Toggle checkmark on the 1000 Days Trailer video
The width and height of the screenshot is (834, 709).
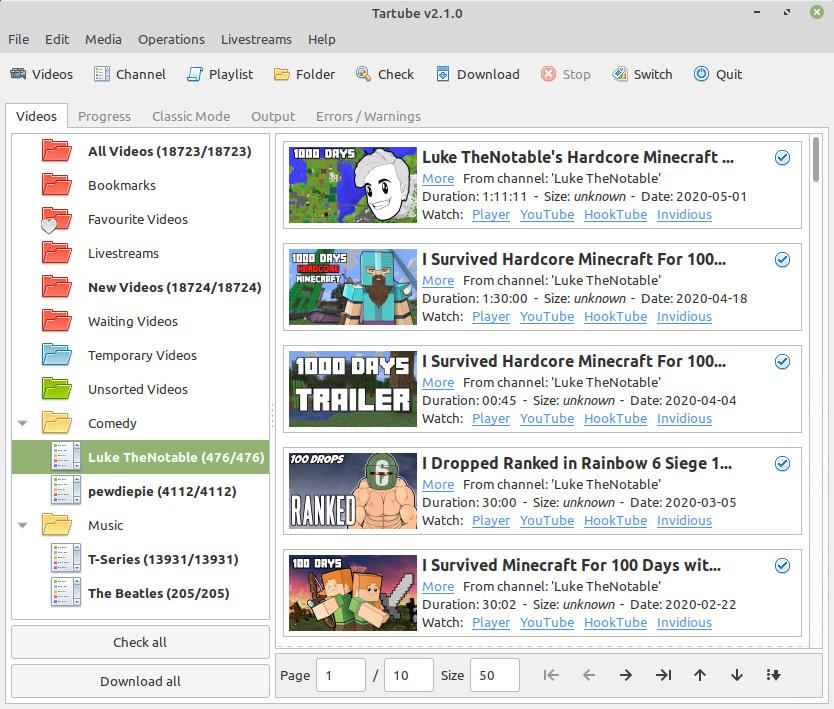point(782,362)
